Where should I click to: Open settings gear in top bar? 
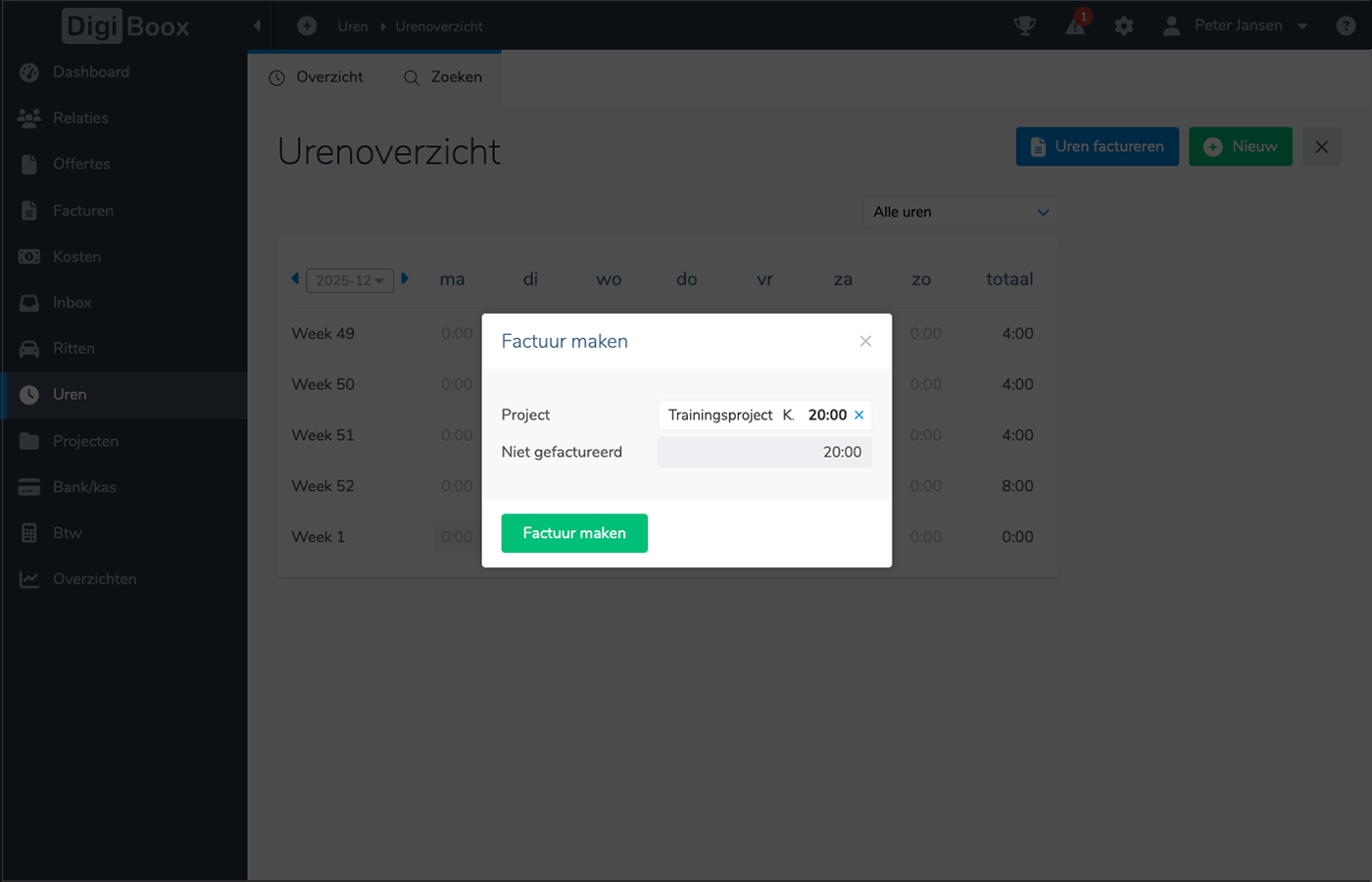coord(1124,26)
